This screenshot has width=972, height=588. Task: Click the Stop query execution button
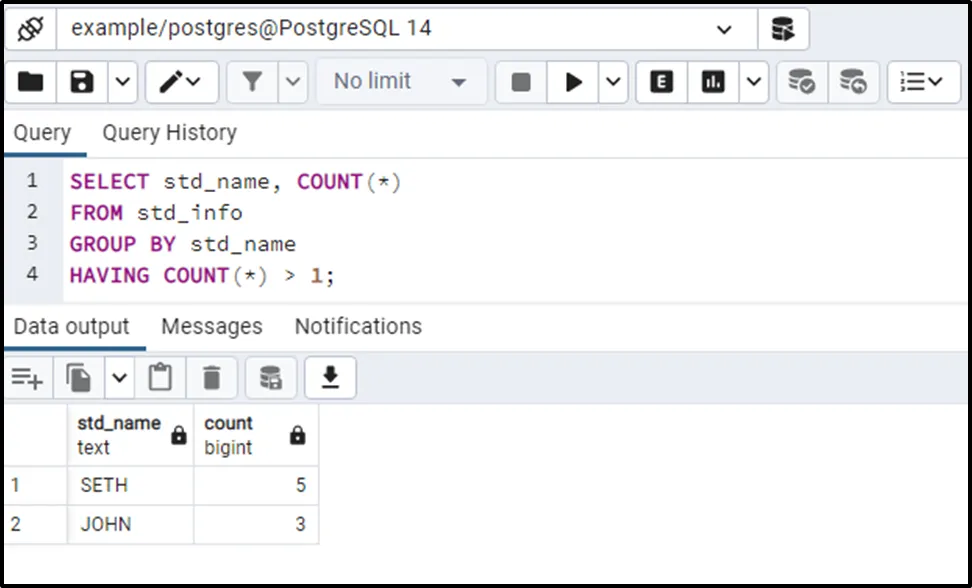(x=521, y=82)
